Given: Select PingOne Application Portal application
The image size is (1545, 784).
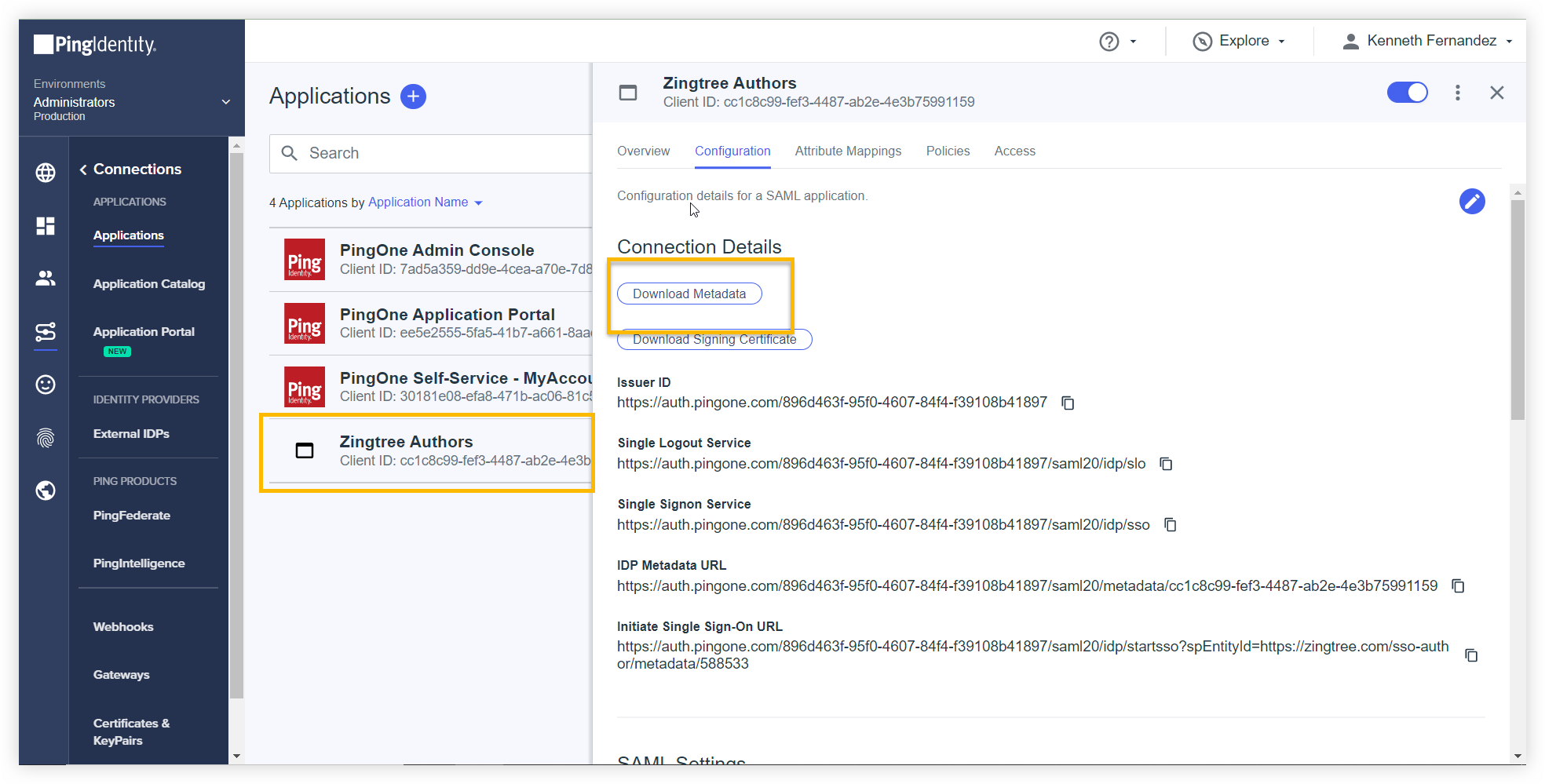Looking at the screenshot, I should (430, 323).
